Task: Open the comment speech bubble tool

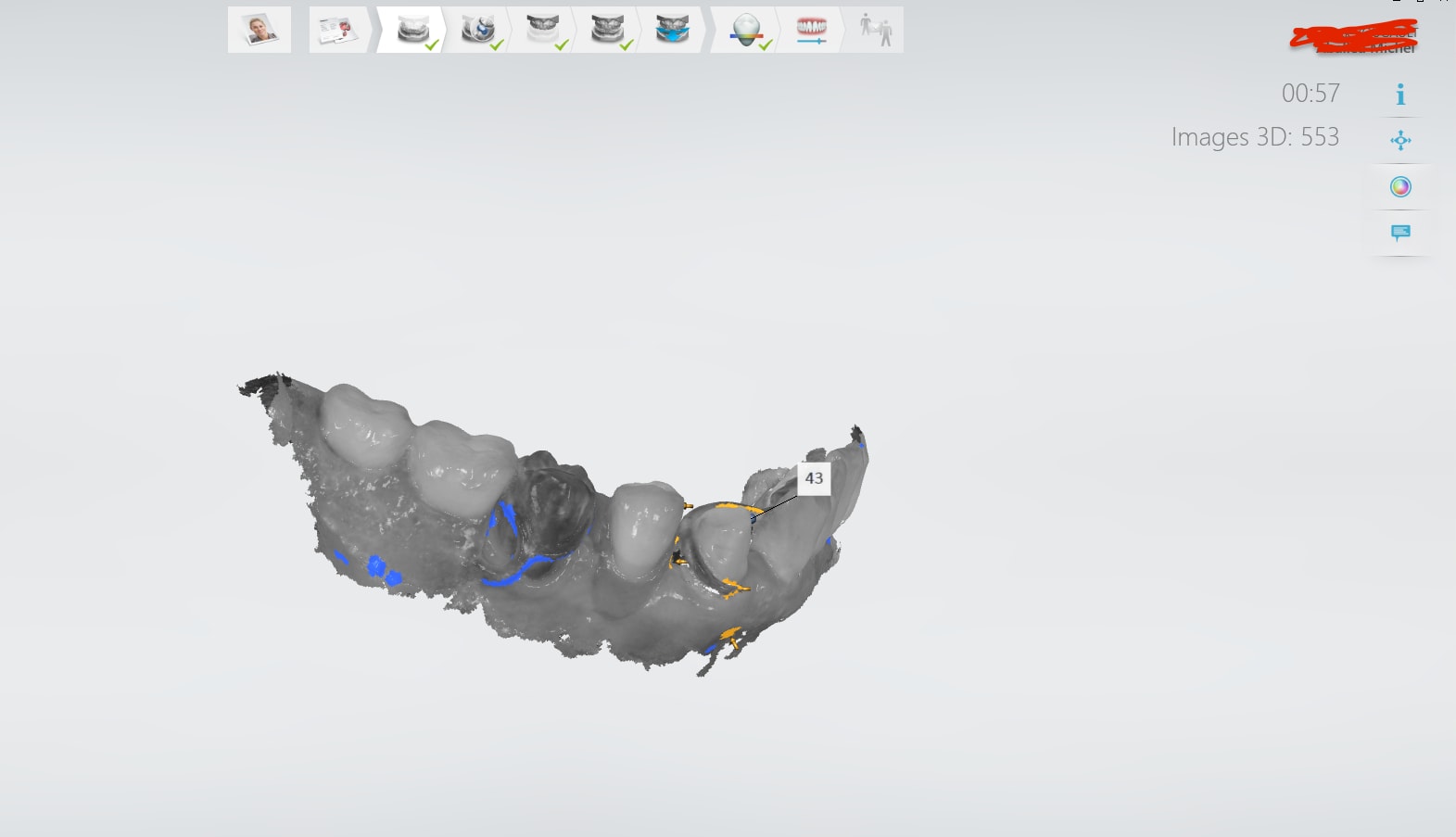Action: [x=1400, y=233]
